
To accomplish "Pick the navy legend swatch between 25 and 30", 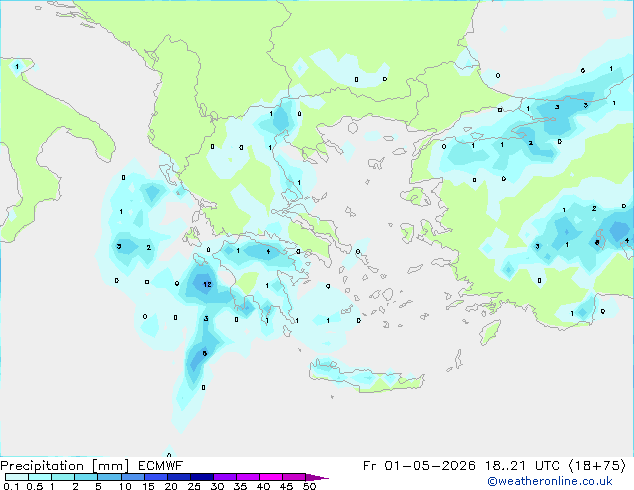I will point(202,477).
